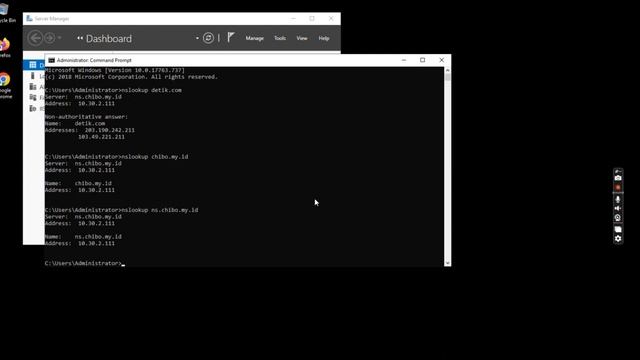Select Dashboard item in Server Manager sidebar
Image resolution: width=640 pixels, height=360 pixels.
coord(34,65)
